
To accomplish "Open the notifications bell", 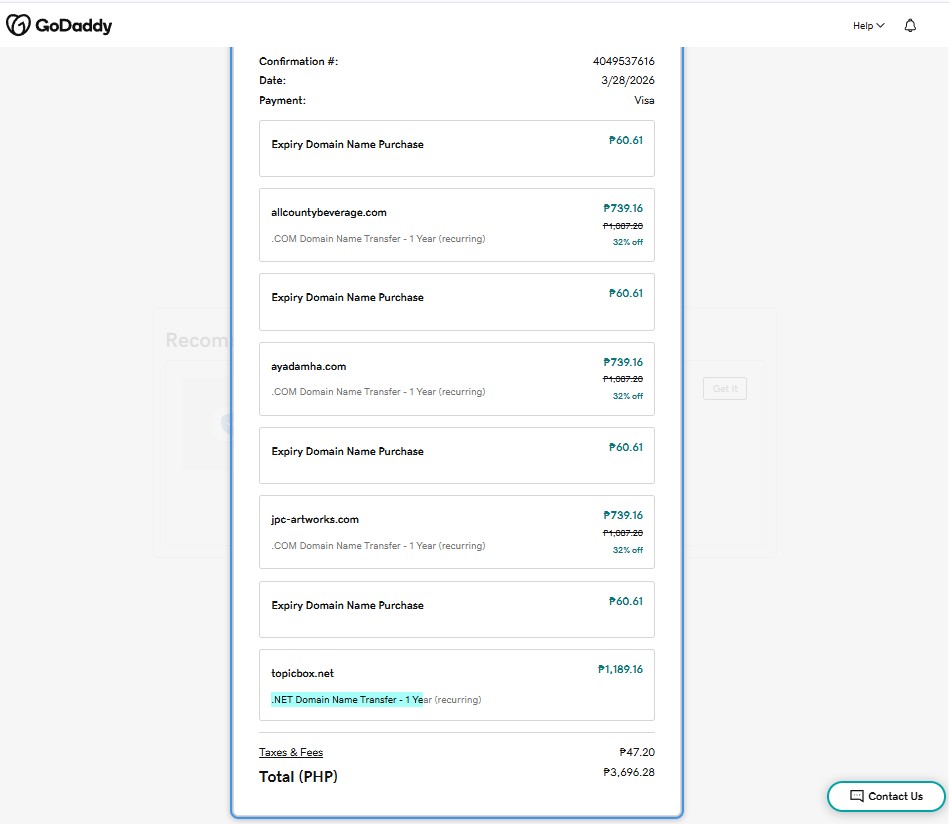I will tap(910, 26).
